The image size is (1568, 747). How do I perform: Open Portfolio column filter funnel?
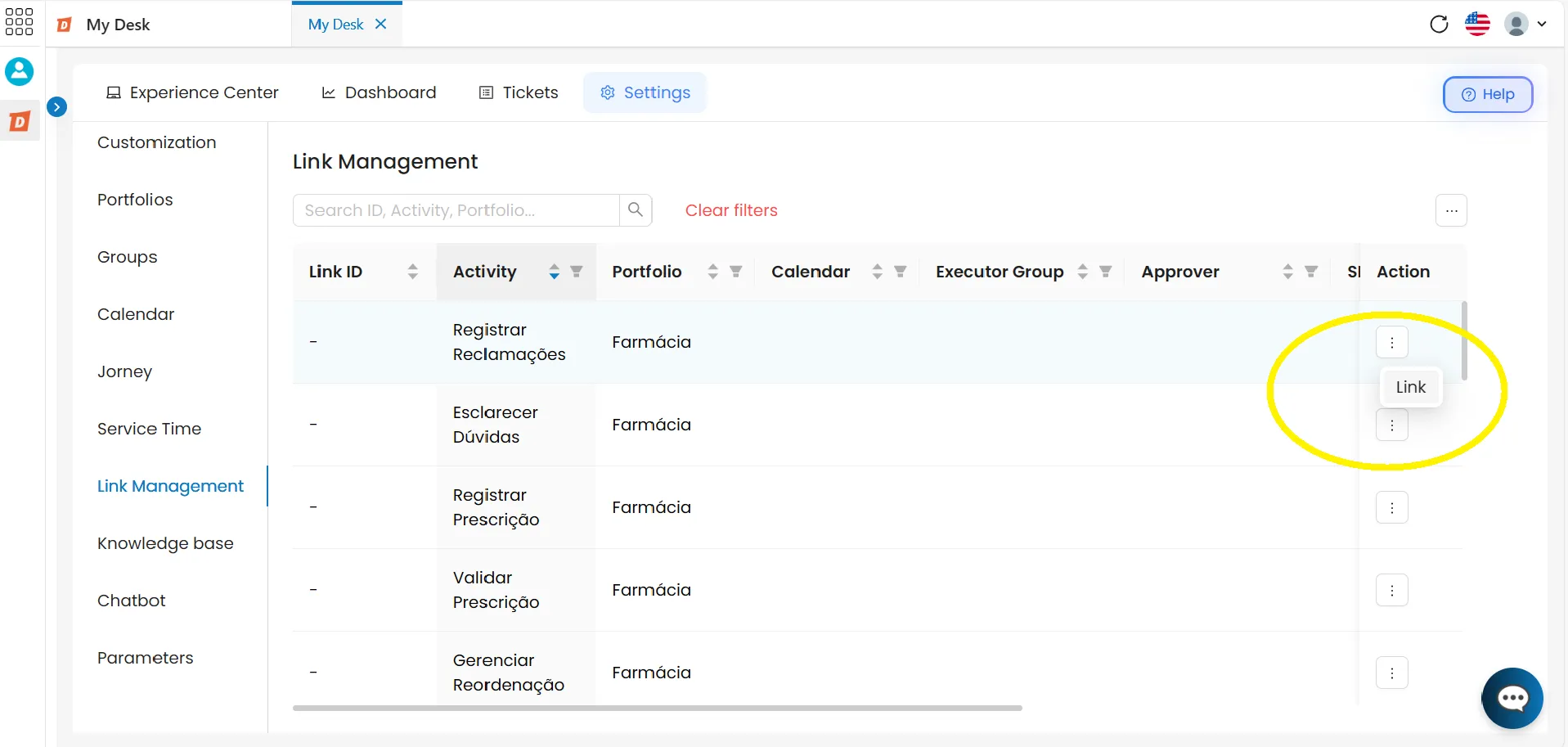pyautogui.click(x=736, y=272)
